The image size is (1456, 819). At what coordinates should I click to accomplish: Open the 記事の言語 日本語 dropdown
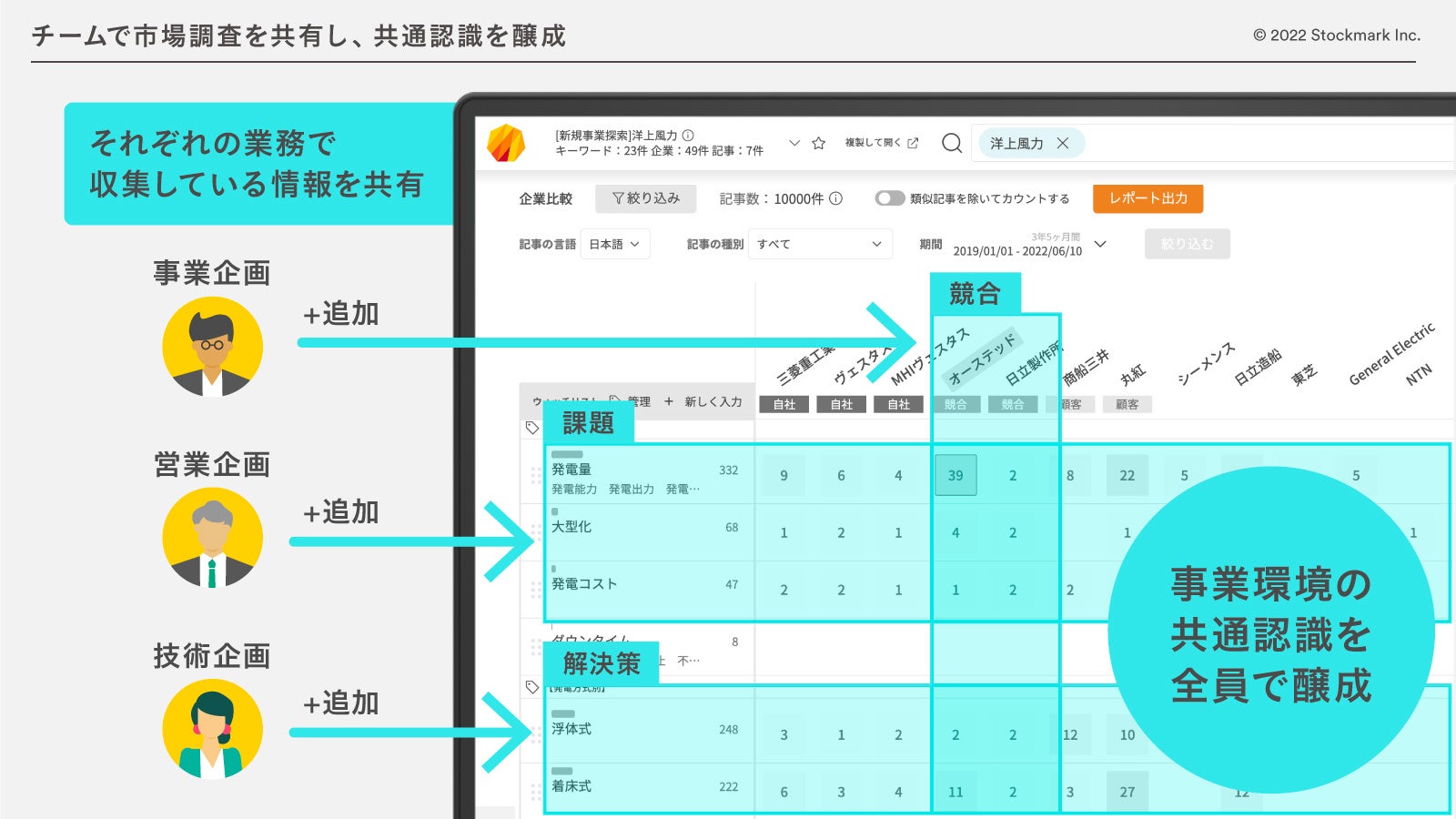(x=615, y=244)
